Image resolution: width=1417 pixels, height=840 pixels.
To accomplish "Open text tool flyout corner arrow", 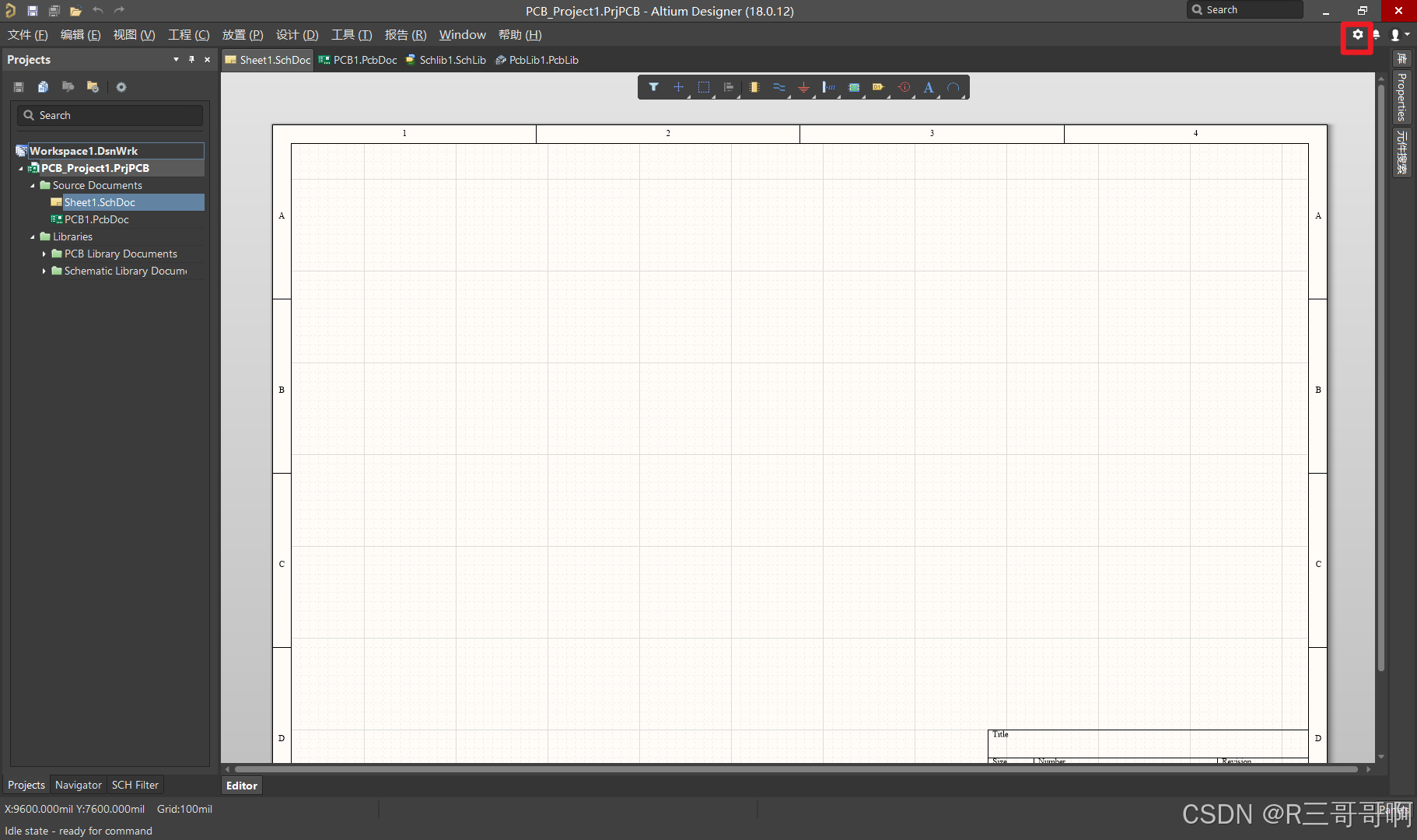I will (938, 96).
